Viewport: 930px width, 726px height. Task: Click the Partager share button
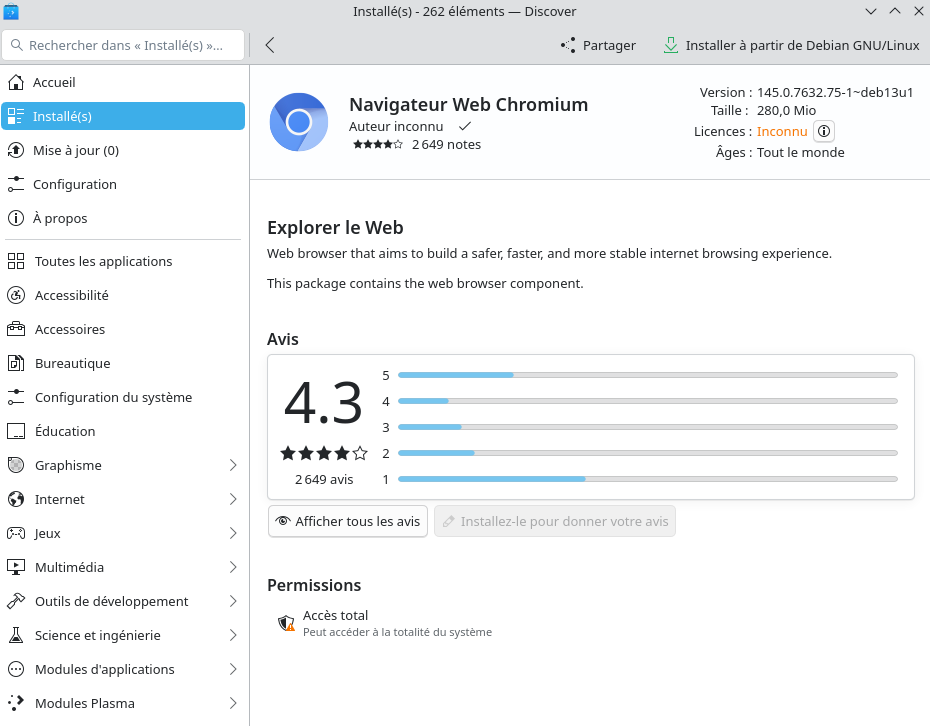(598, 45)
